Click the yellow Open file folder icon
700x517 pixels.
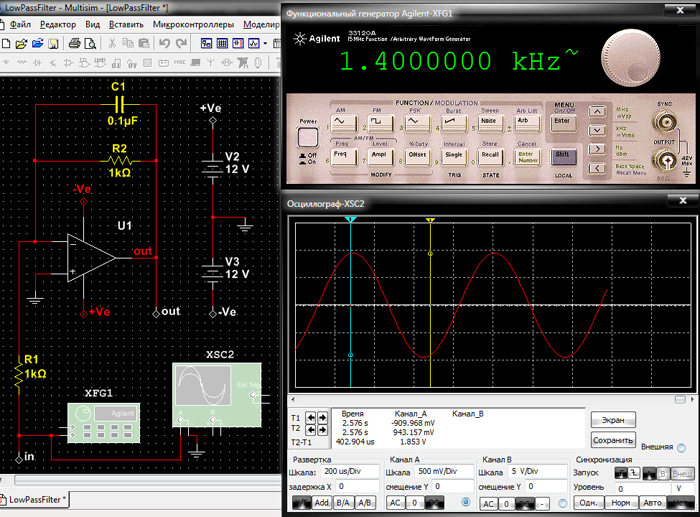(21, 43)
